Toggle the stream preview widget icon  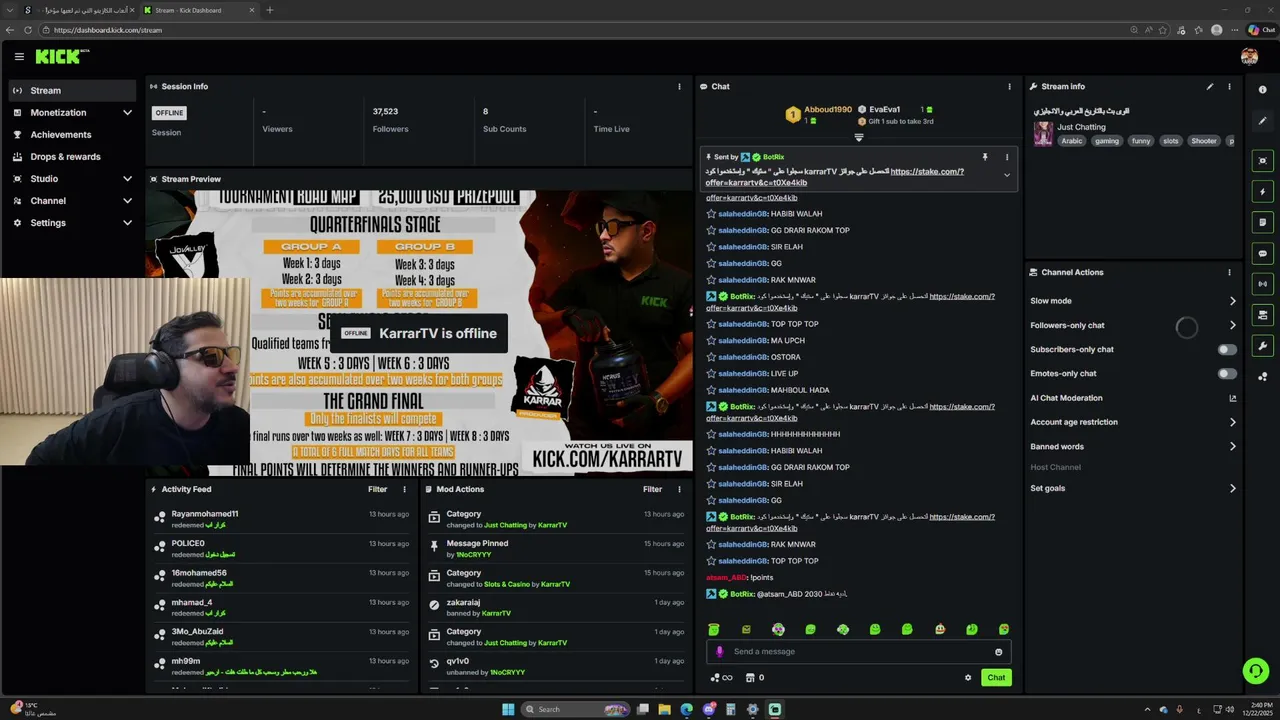click(1263, 161)
